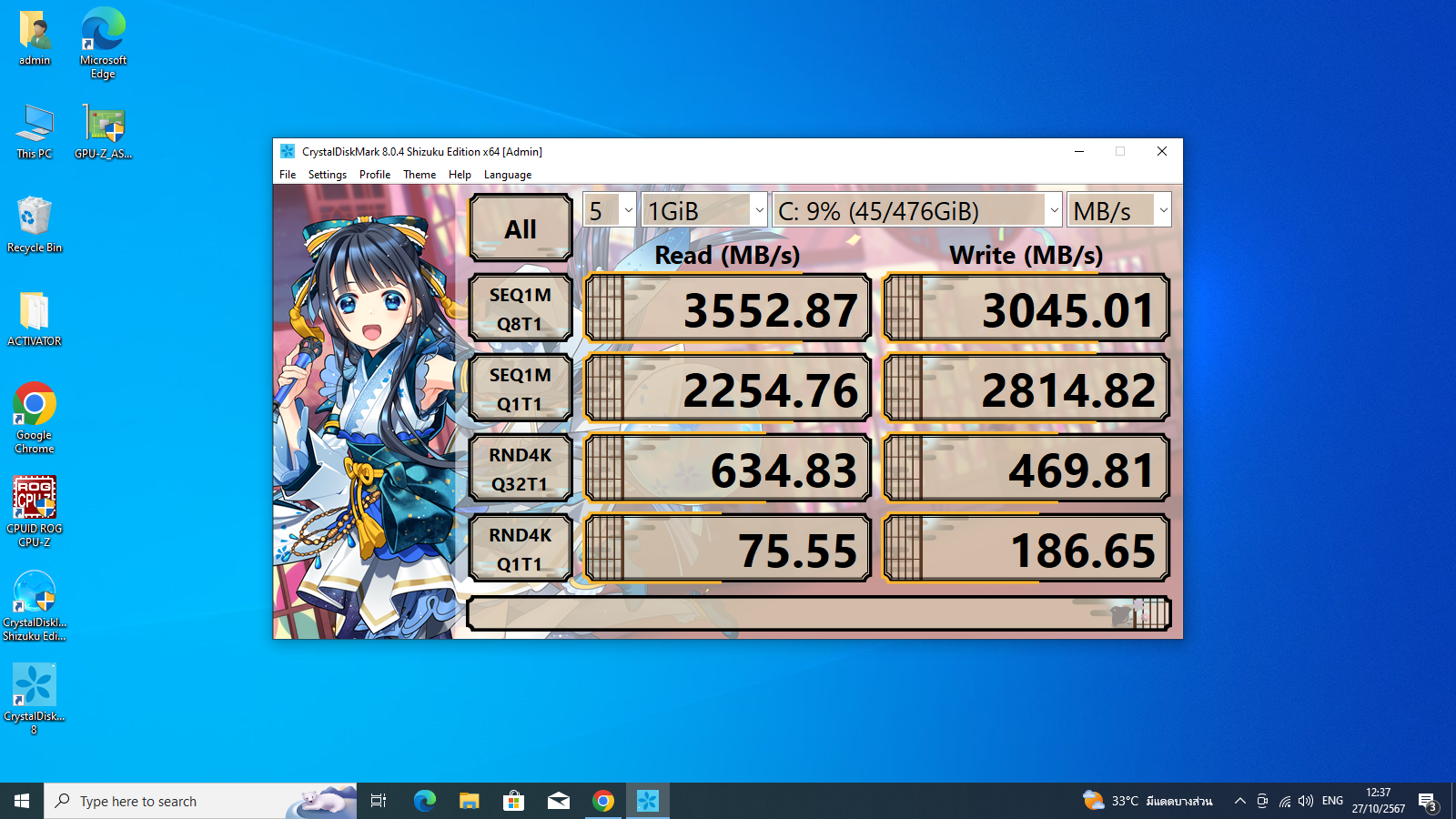Image resolution: width=1456 pixels, height=819 pixels.
Task: Click SEQ1M Q1T1 write value 2814.82
Action: click(x=1026, y=389)
